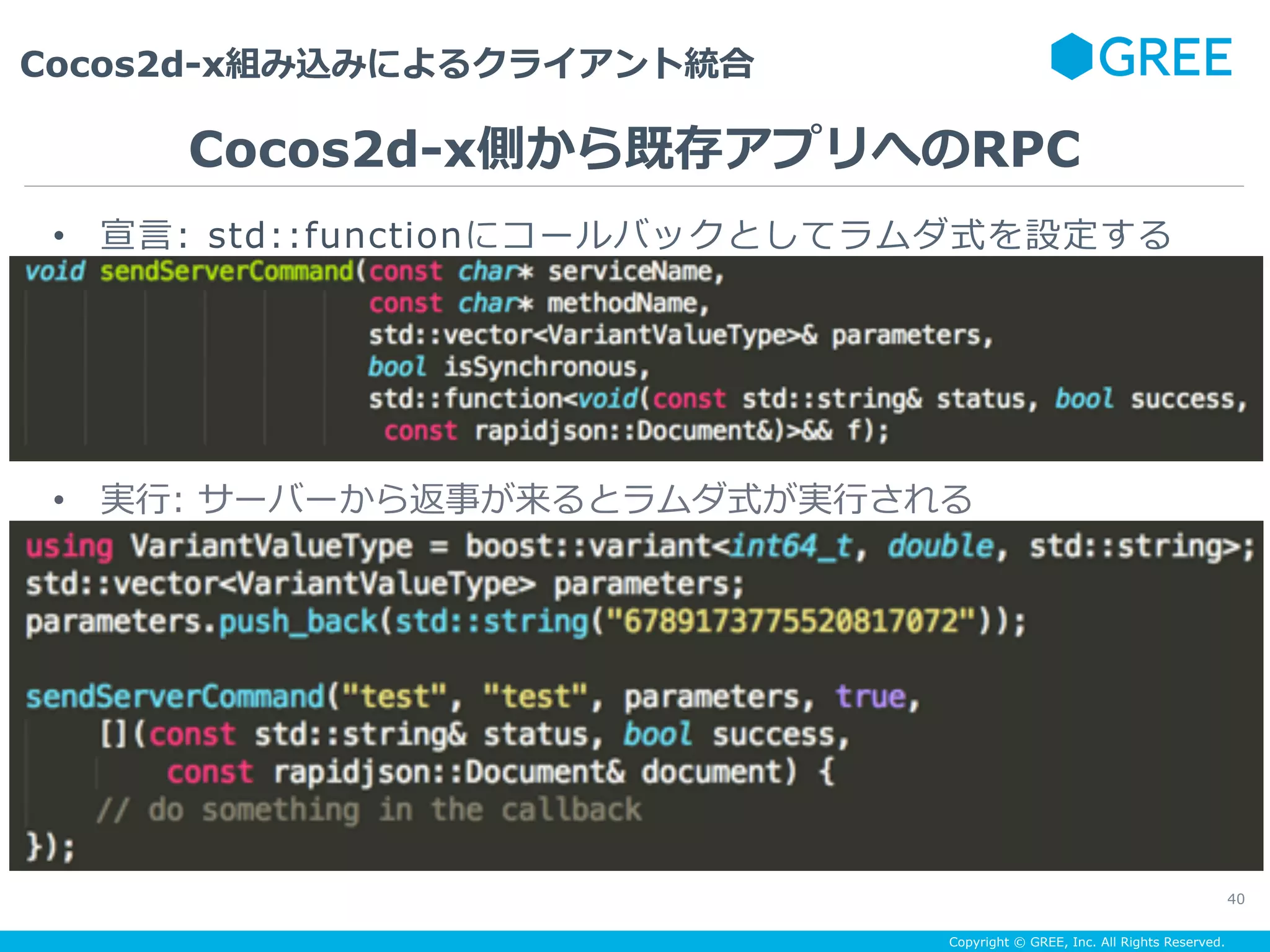Click the slide title 'Cocos2d-x側から既存アプリへのRPC'
1270x952 pixels.
click(634, 149)
